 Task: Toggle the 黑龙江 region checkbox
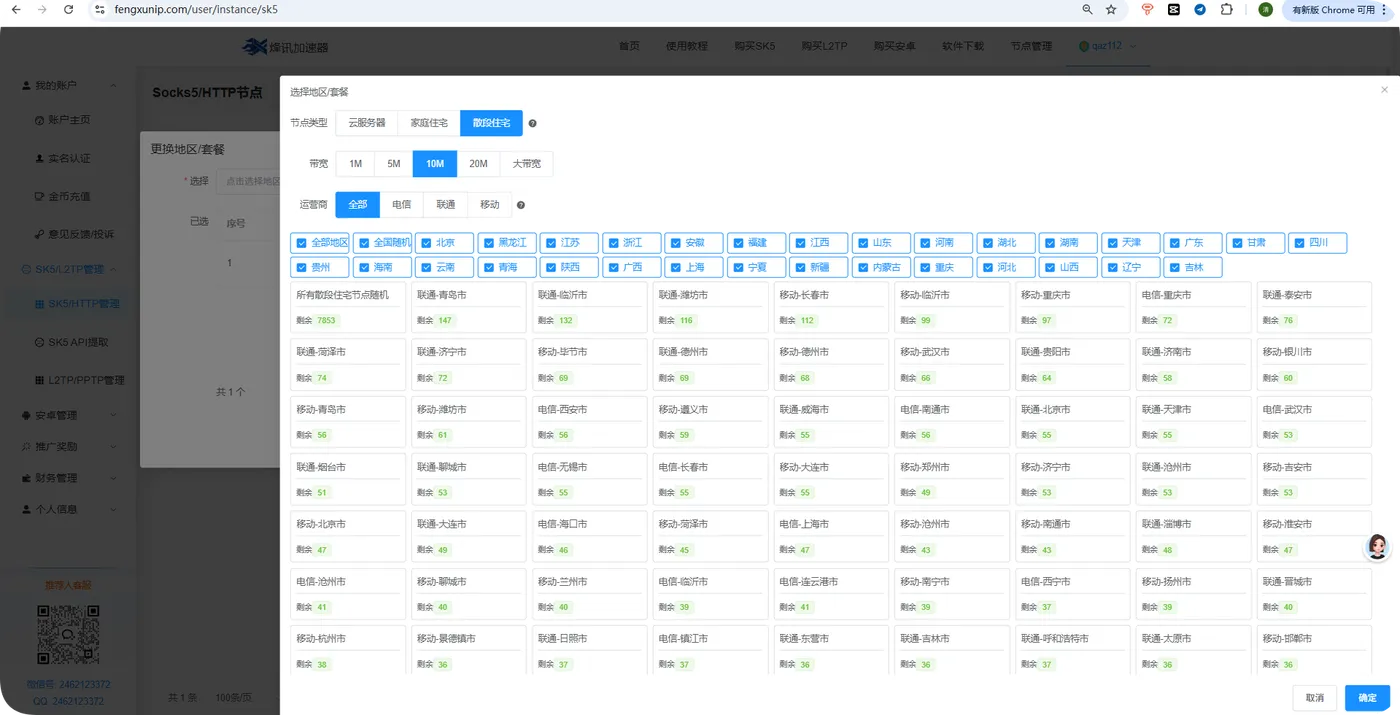click(x=489, y=243)
